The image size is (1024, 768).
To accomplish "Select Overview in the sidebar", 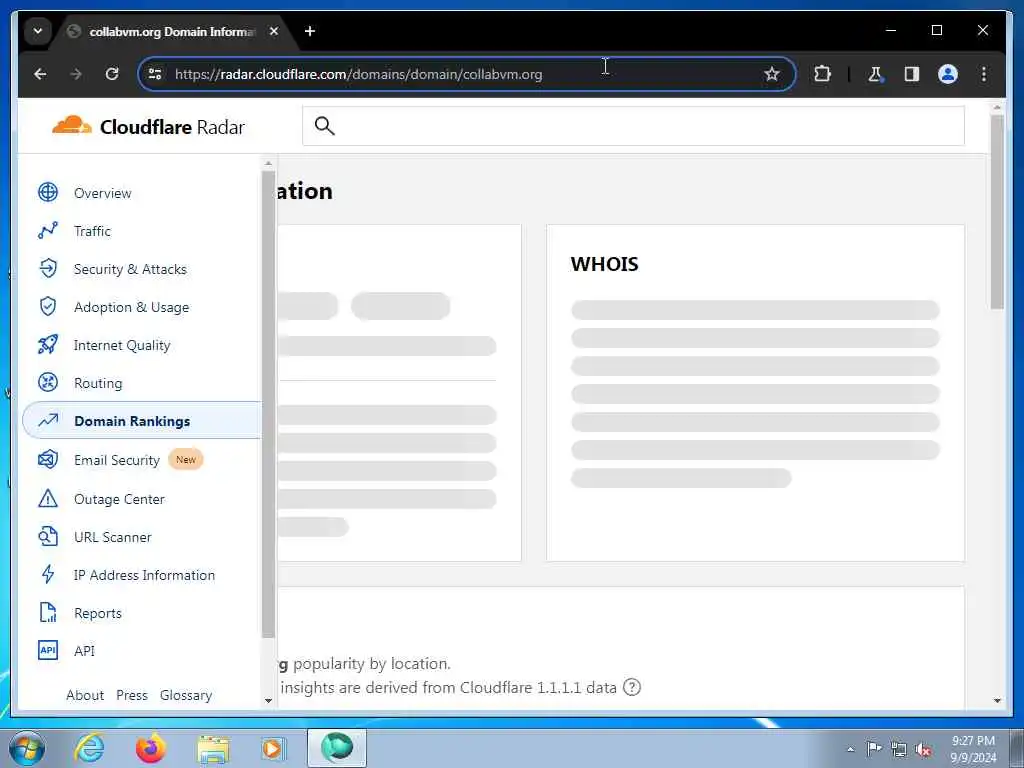I will pos(103,193).
